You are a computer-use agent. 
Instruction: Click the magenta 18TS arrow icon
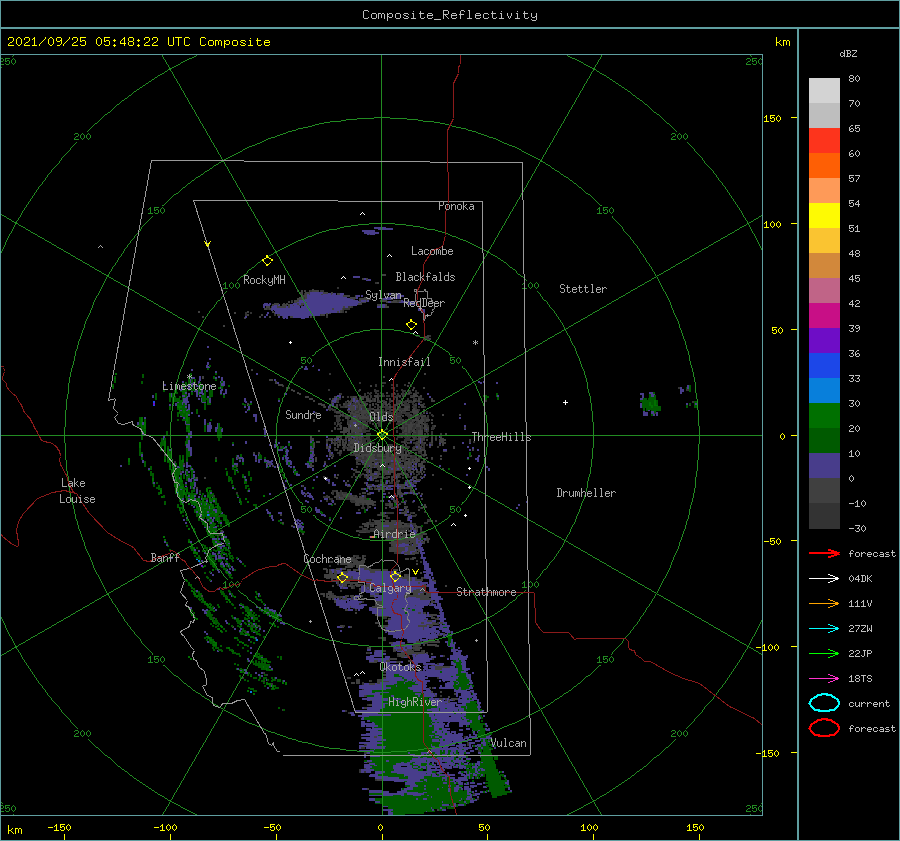tap(824, 679)
